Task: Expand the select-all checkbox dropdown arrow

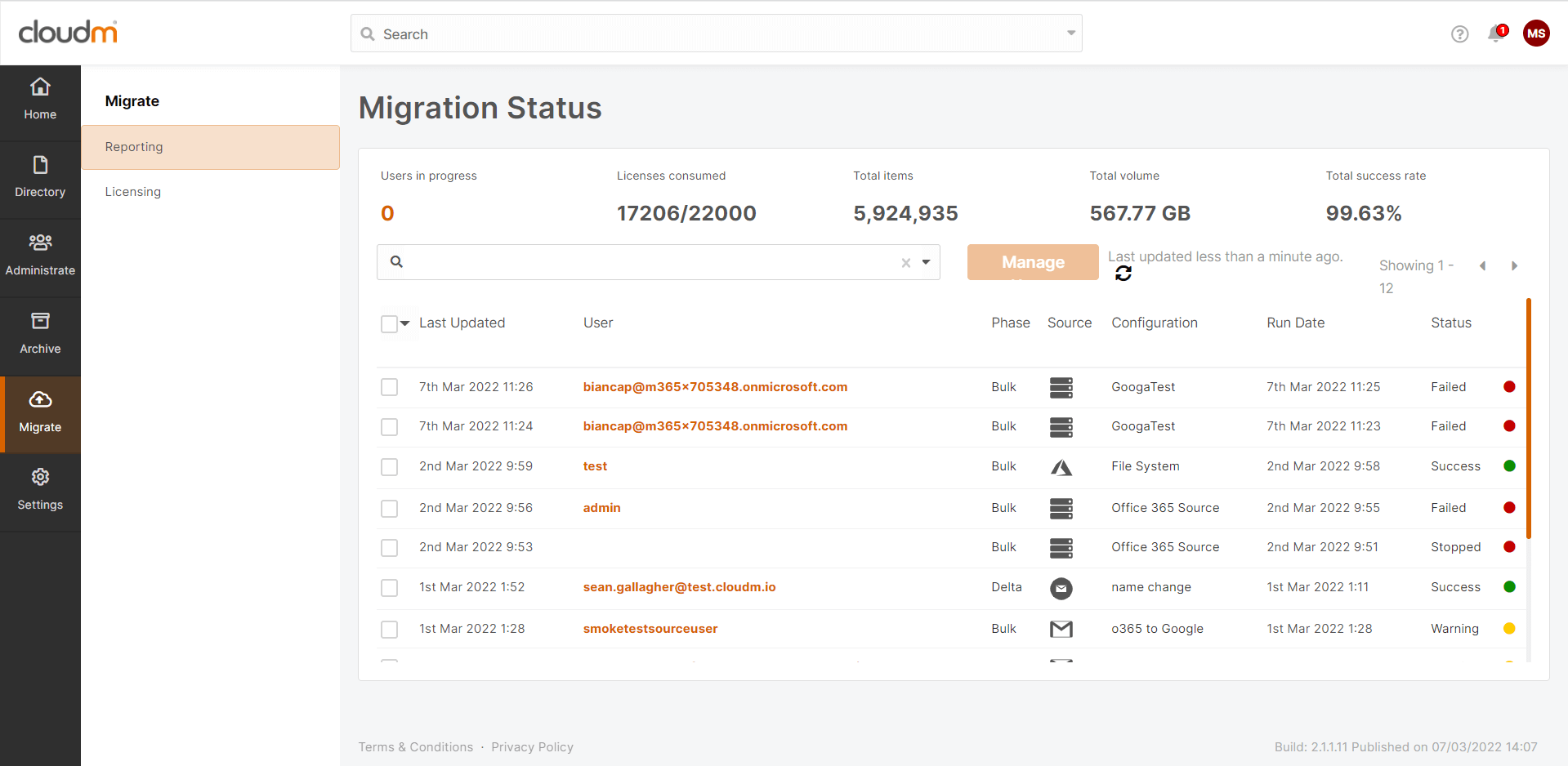Action: coord(405,323)
